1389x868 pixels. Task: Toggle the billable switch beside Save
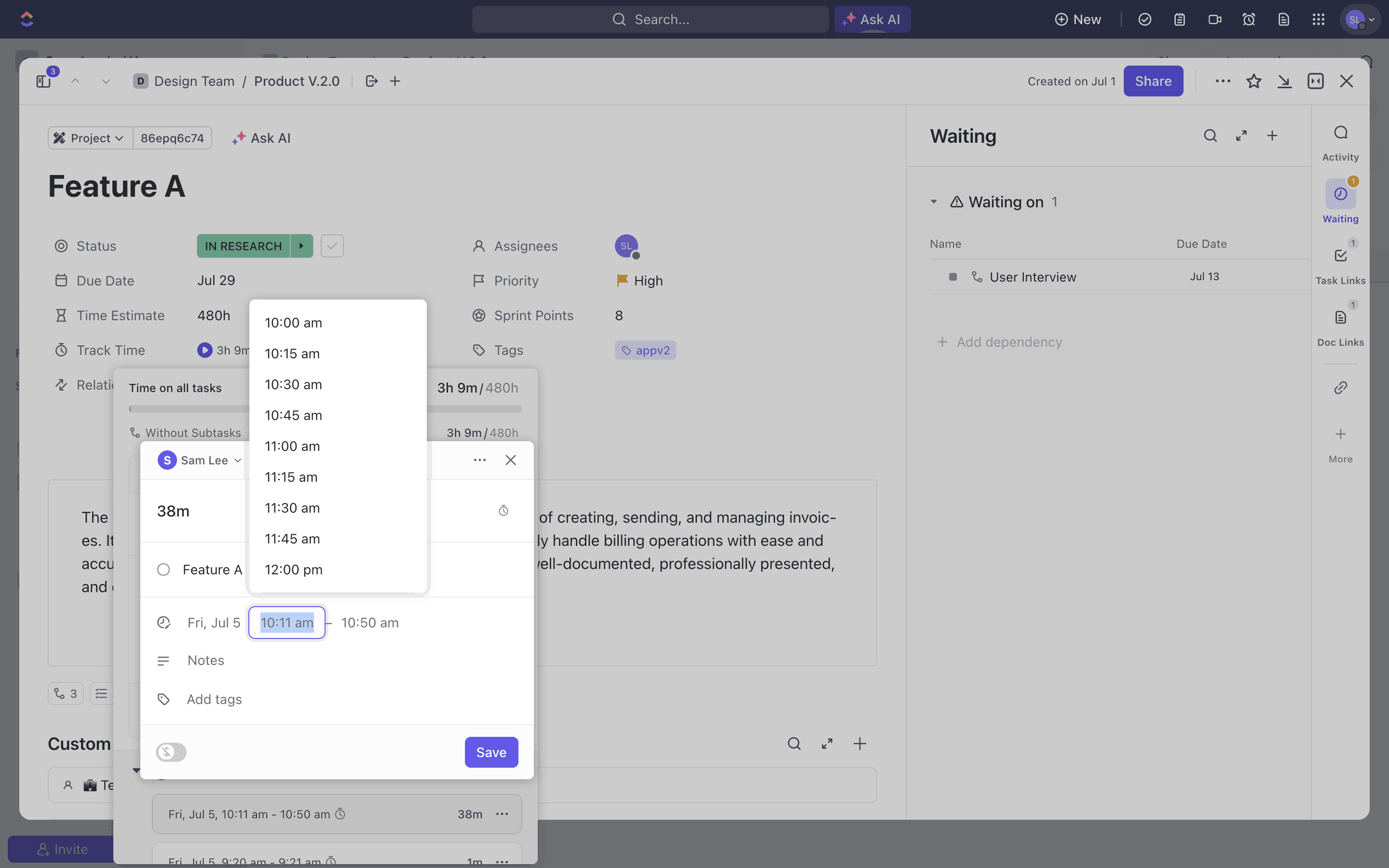pyautogui.click(x=171, y=752)
